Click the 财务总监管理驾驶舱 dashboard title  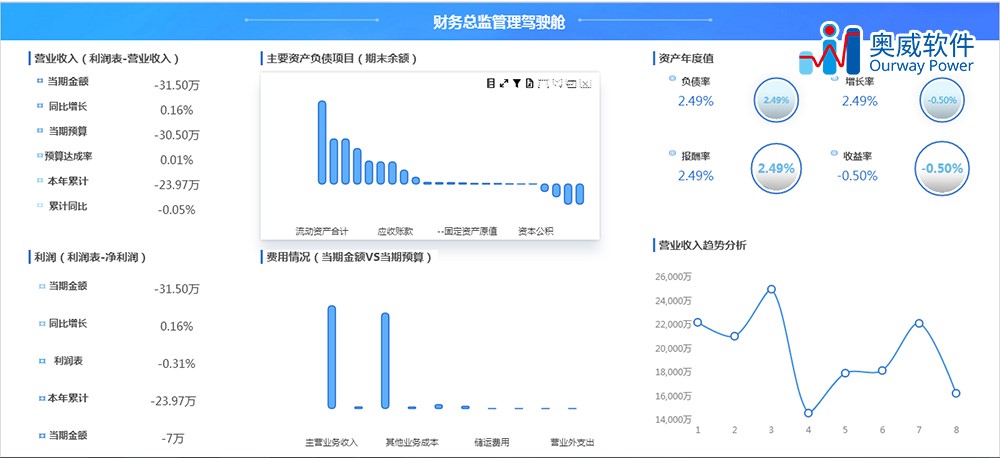click(492, 21)
